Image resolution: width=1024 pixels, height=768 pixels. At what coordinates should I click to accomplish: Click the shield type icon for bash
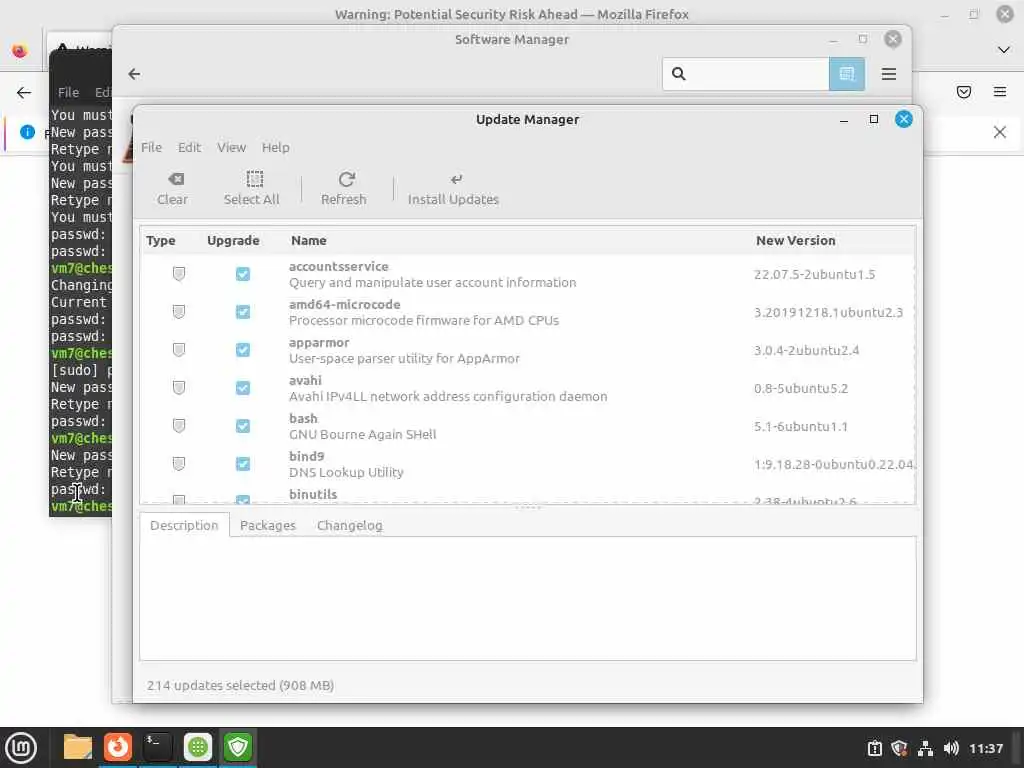click(179, 426)
